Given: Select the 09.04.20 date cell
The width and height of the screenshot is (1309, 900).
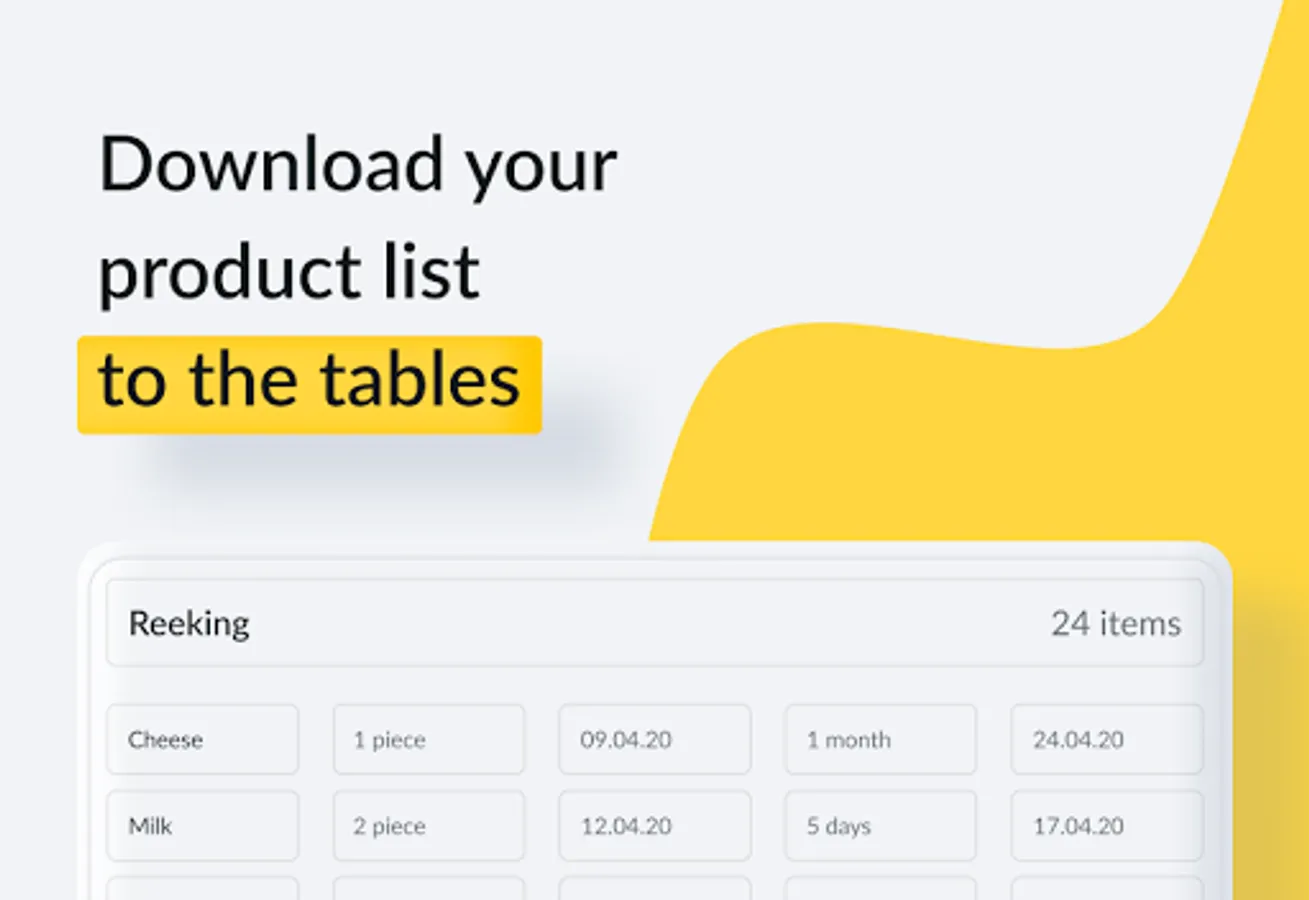Looking at the screenshot, I should coord(655,739).
